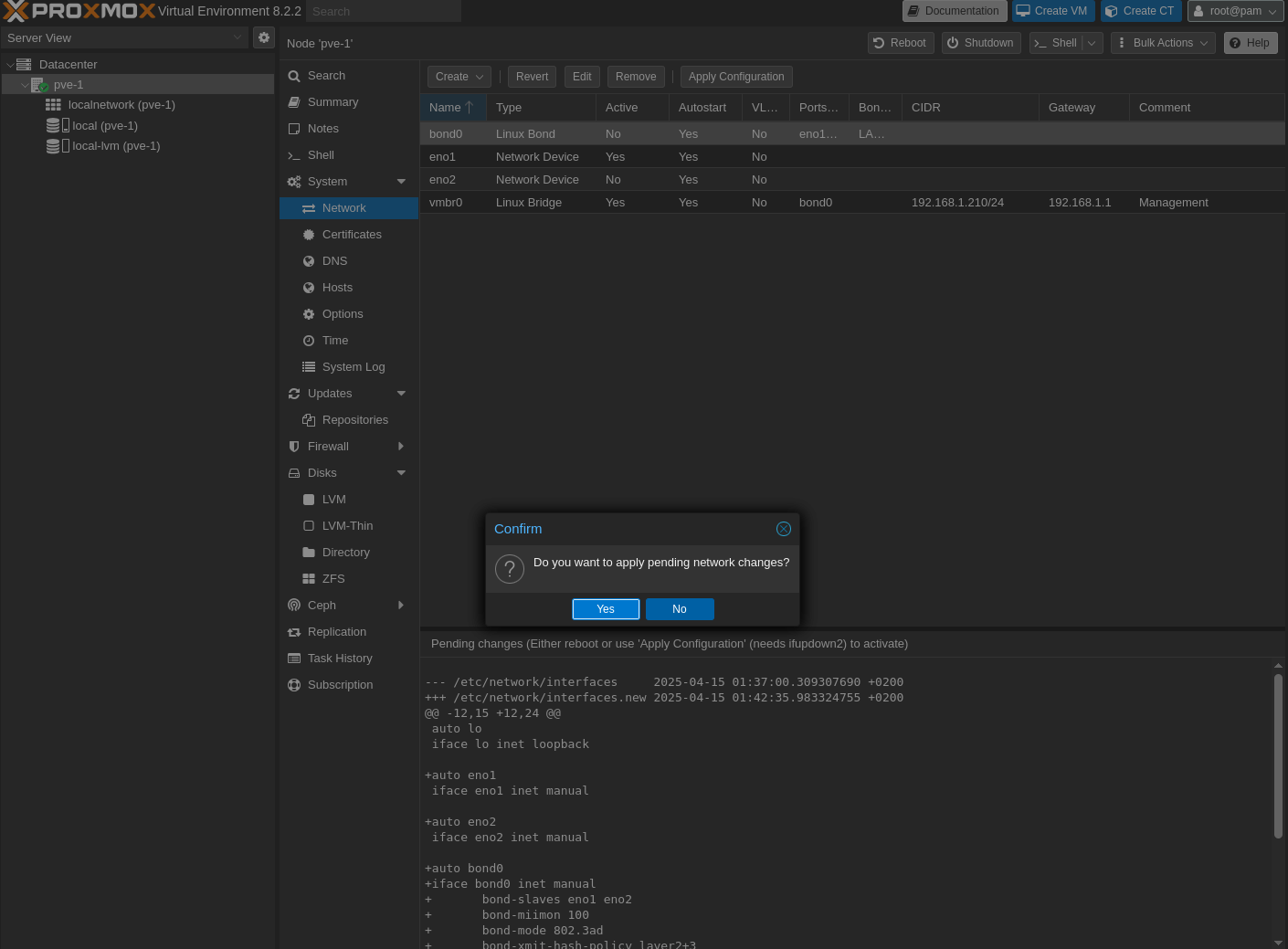1288x949 pixels.
Task: Open the ZFS disks page
Action: 333,579
